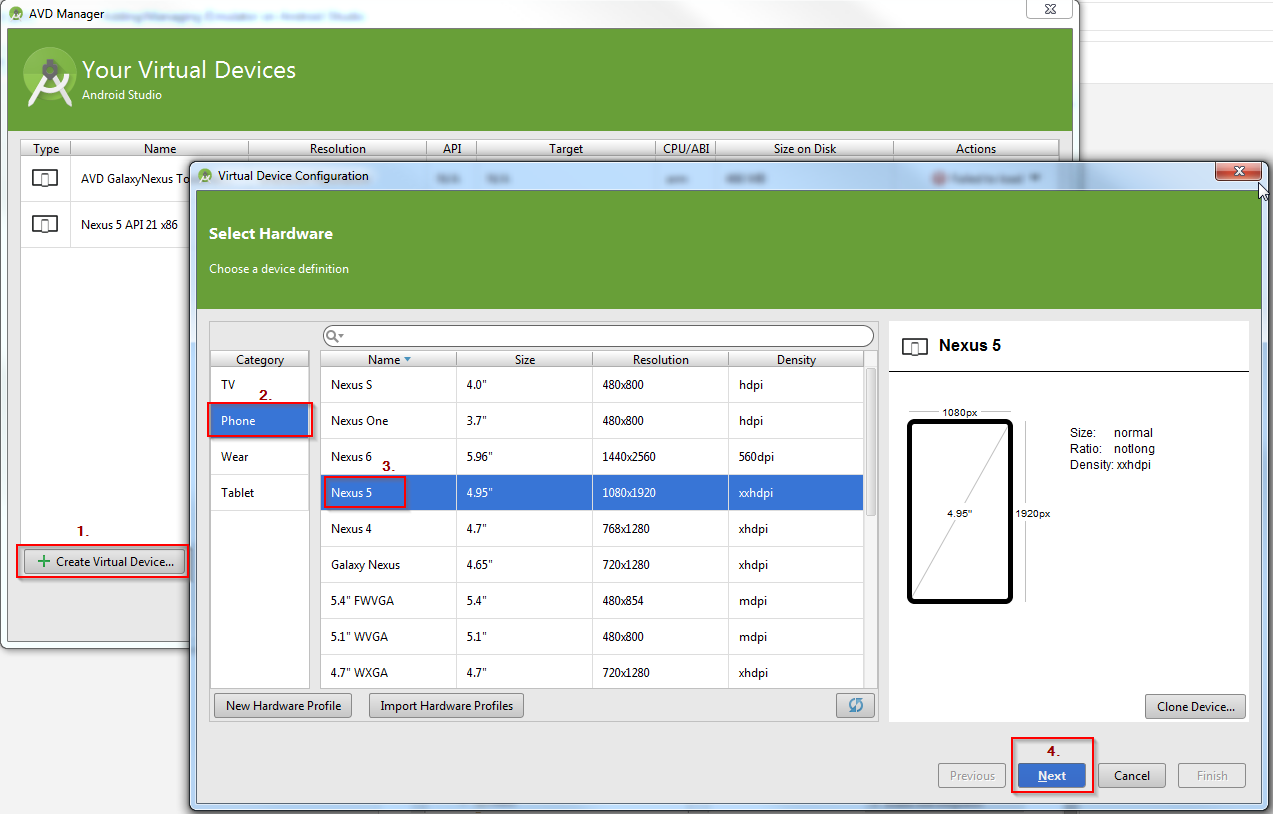Click the 768x1280 resolution cell
This screenshot has height=814, width=1273.
coord(660,529)
